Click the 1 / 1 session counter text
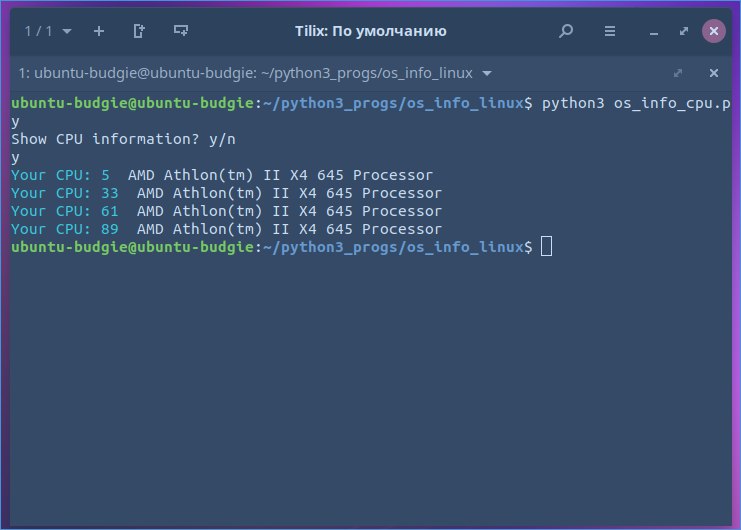Viewport: 741px width, 530px height. 37,31
